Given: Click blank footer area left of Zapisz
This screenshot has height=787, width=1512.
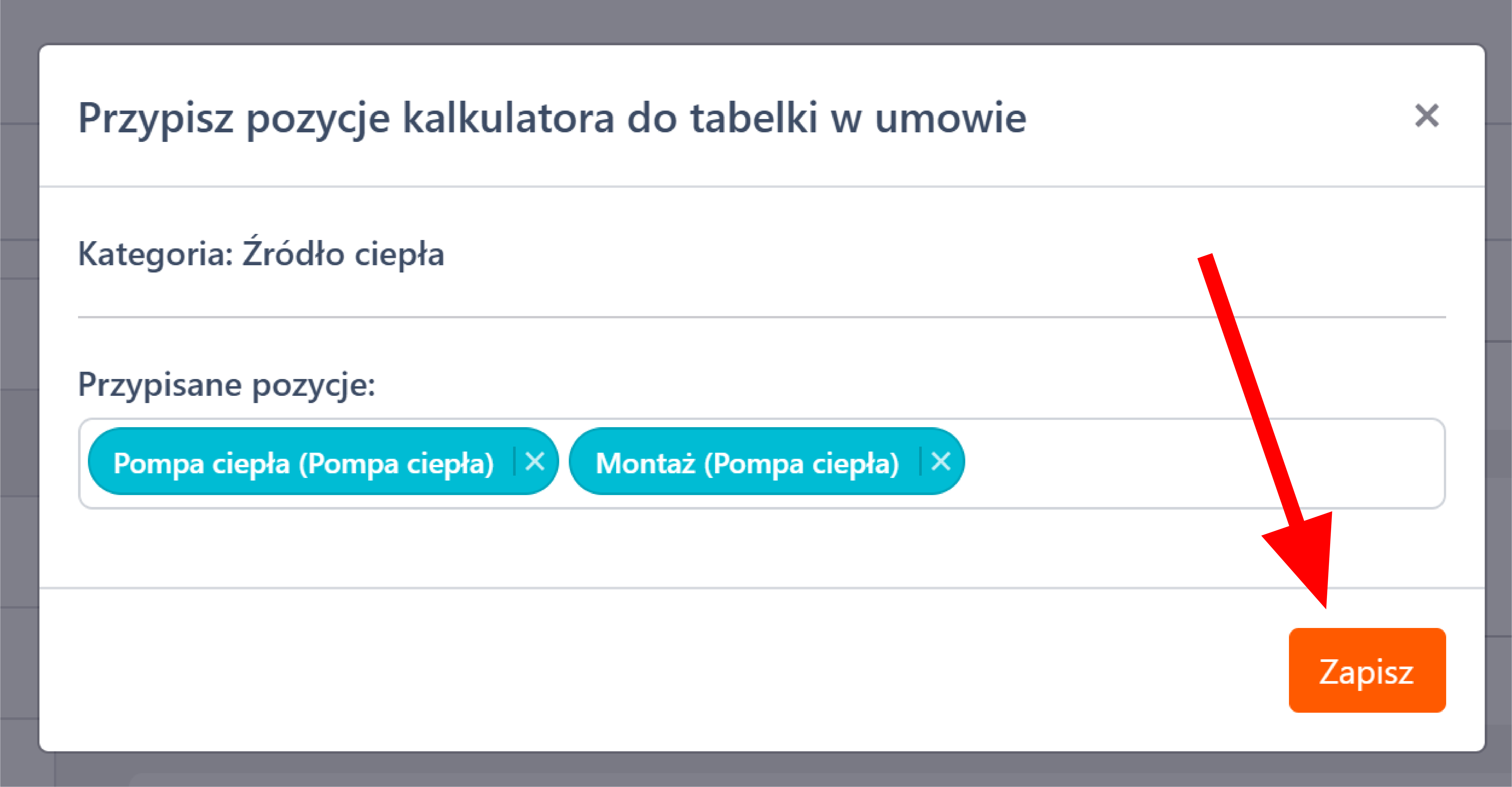Looking at the screenshot, I should click(x=646, y=670).
